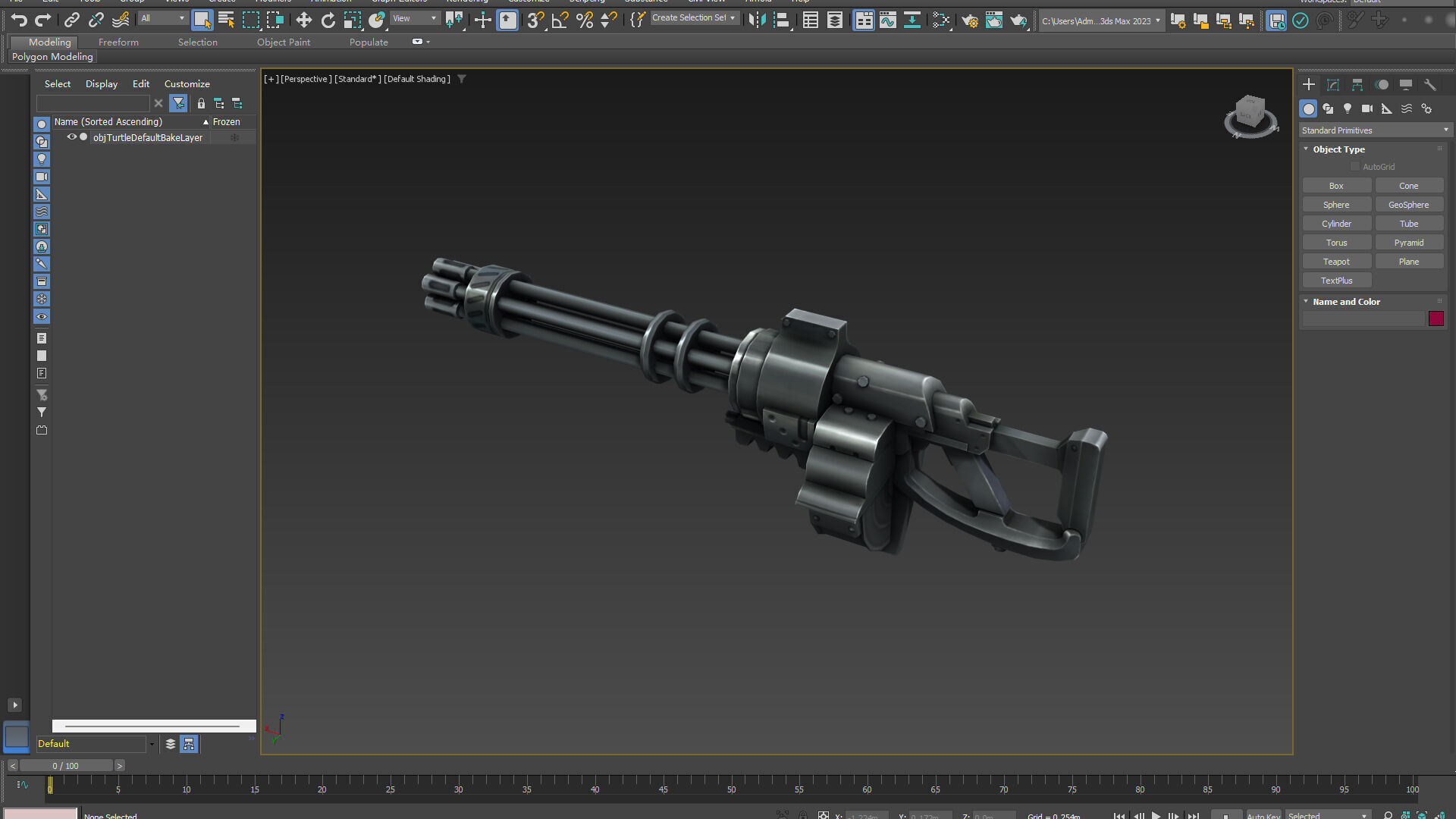The image size is (1456, 819).
Task: Activate the Rotate tool
Action: (328, 20)
